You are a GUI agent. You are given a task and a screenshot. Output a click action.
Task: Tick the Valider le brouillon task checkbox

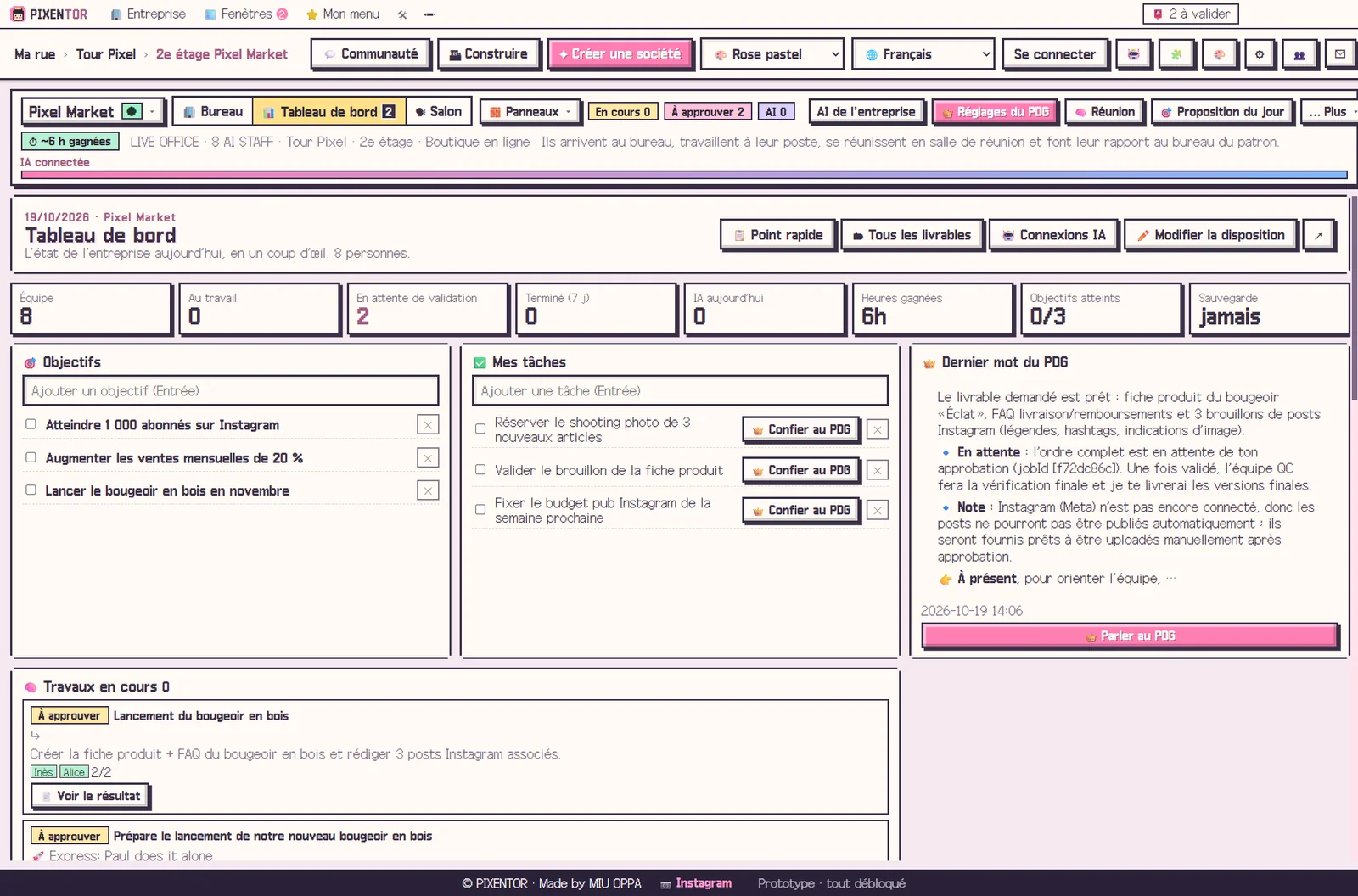(480, 469)
